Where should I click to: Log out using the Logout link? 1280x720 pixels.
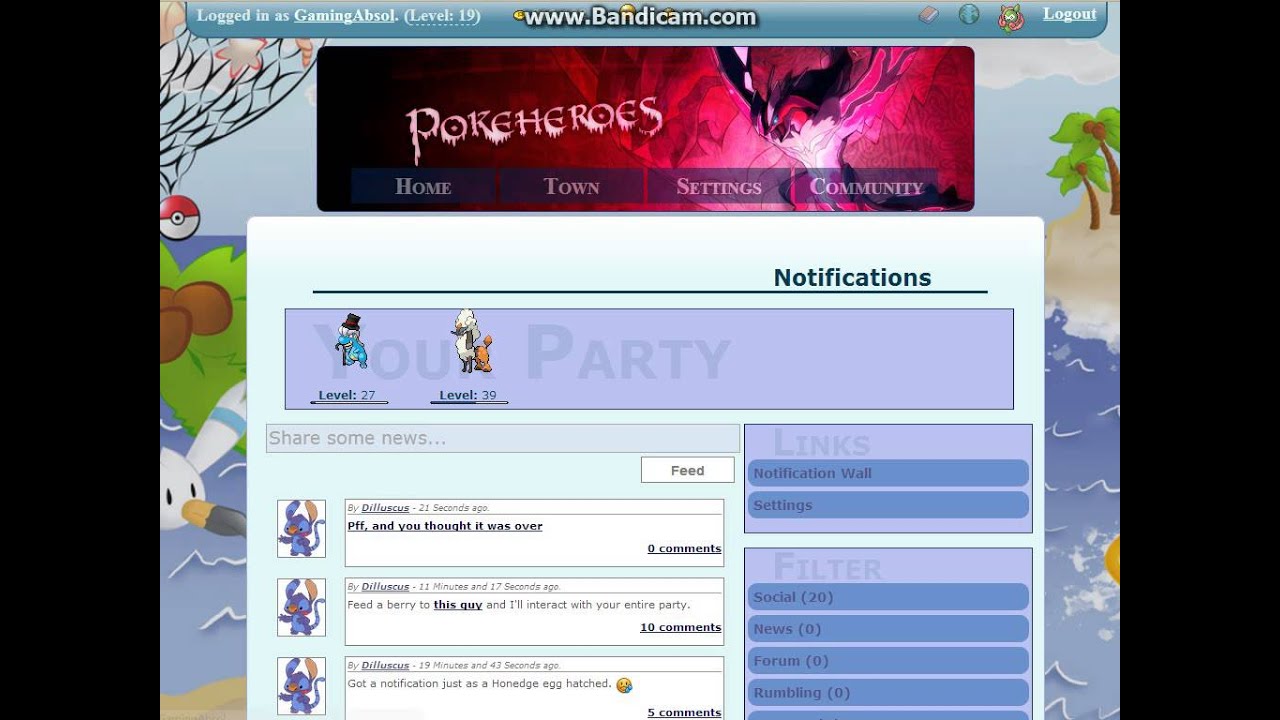pyautogui.click(x=1070, y=14)
